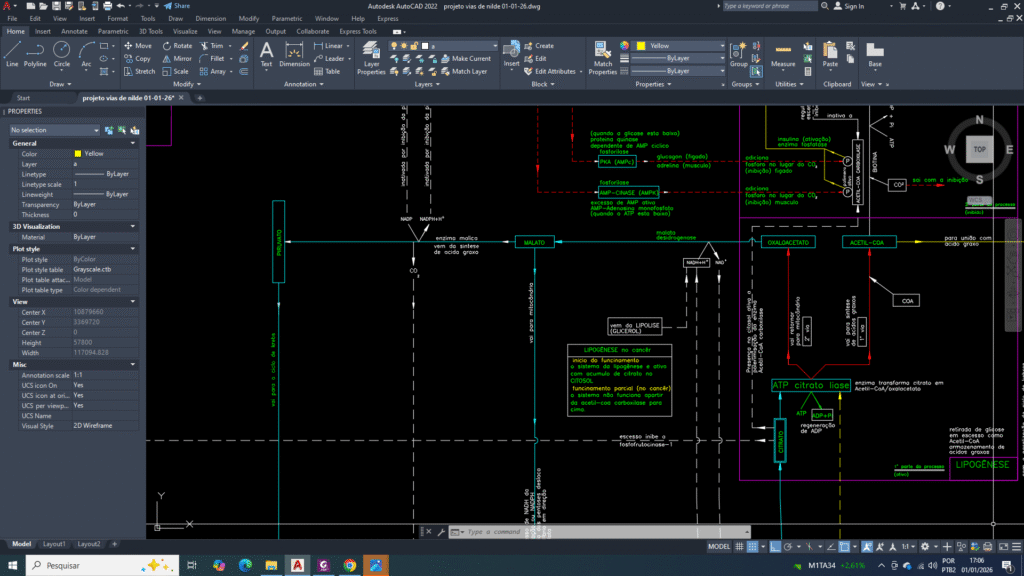The width and height of the screenshot is (1024, 576).
Task: Pick the Circle tool in Draw panel
Action: pos(62,52)
